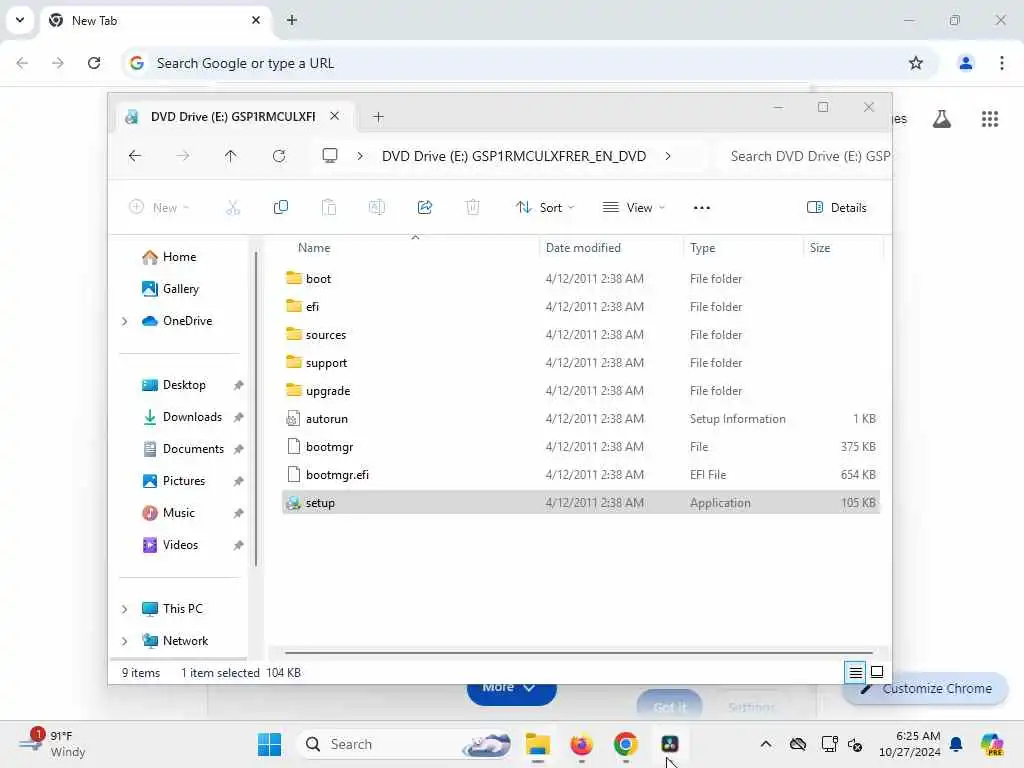Open the View dropdown
The width and height of the screenshot is (1024, 768).
pyautogui.click(x=633, y=208)
